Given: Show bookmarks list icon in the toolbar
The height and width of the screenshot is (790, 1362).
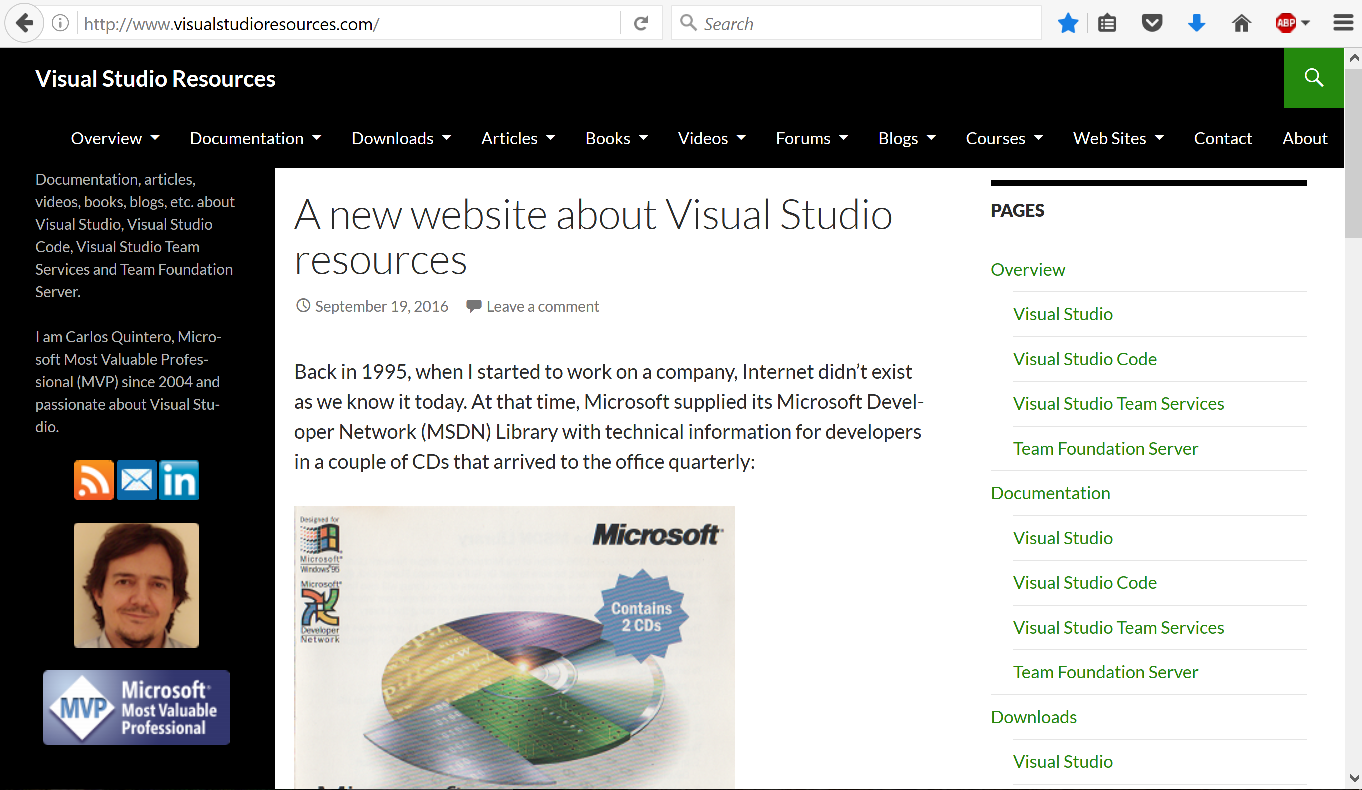Looking at the screenshot, I should click(1107, 23).
